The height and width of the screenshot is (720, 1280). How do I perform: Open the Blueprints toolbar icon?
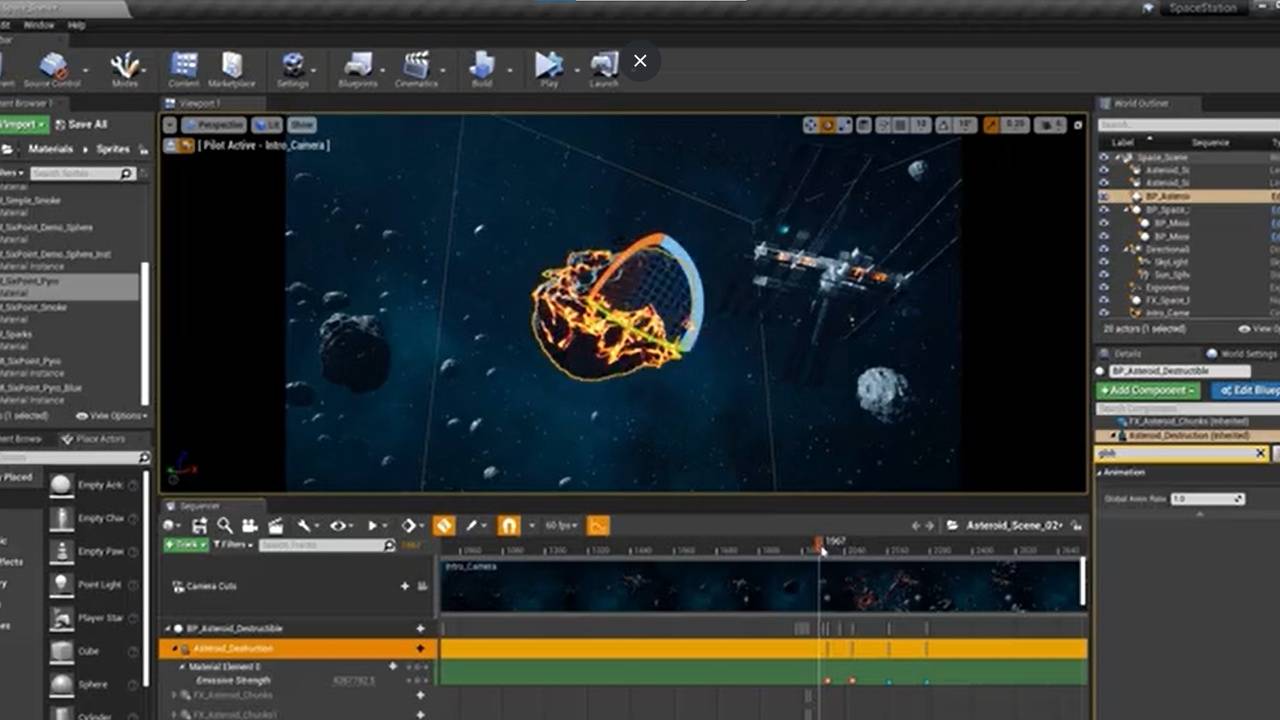point(358,64)
